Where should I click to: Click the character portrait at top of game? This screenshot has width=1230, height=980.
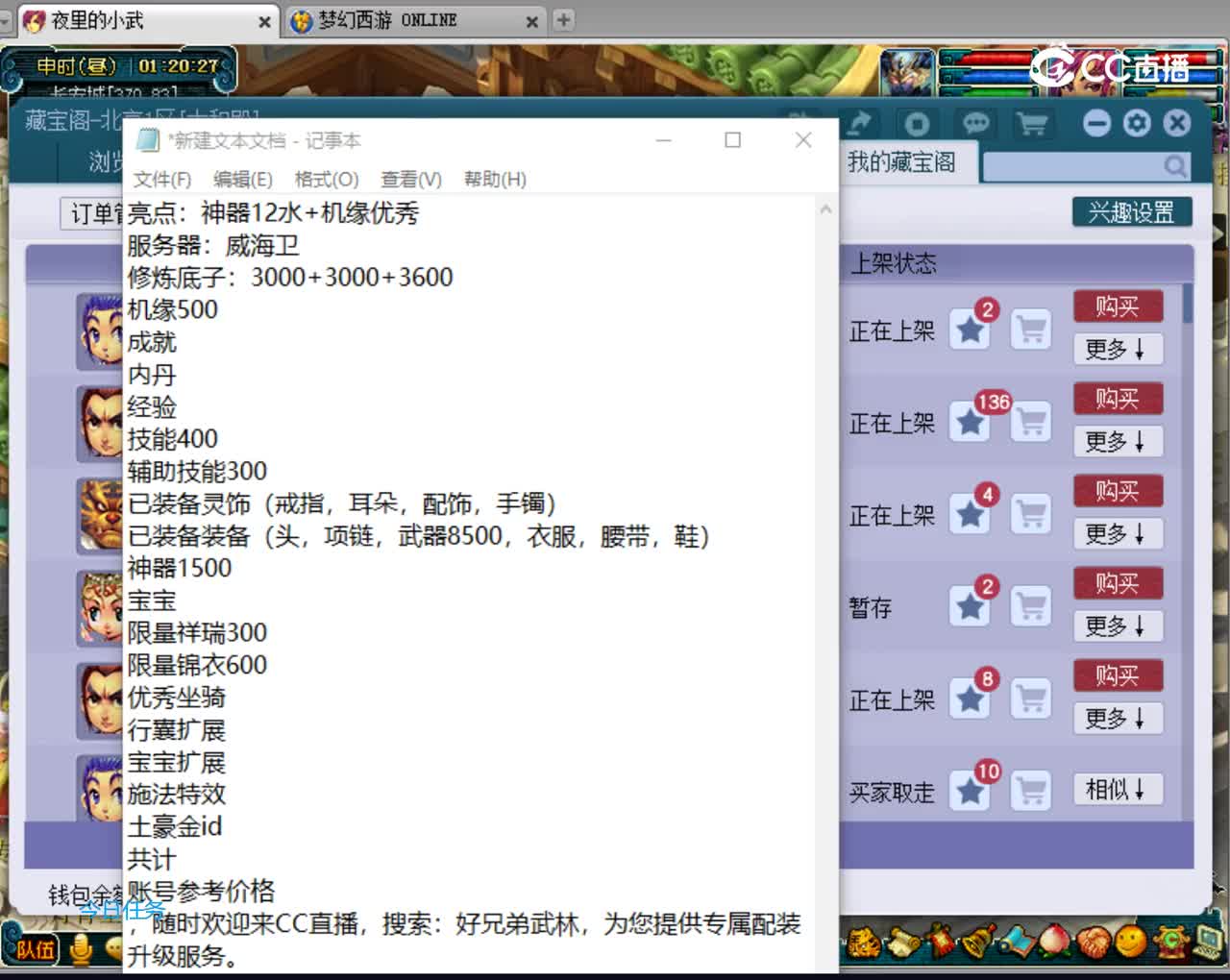point(907,72)
